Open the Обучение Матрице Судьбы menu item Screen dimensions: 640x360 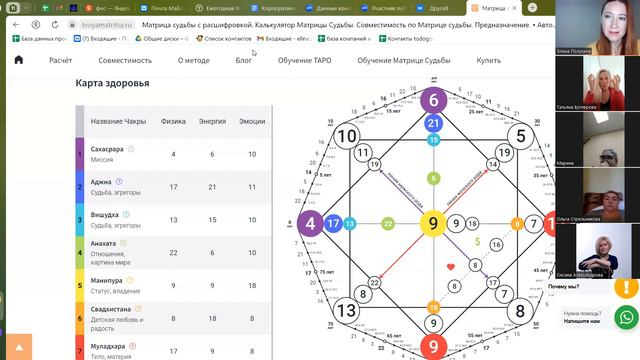[404, 60]
